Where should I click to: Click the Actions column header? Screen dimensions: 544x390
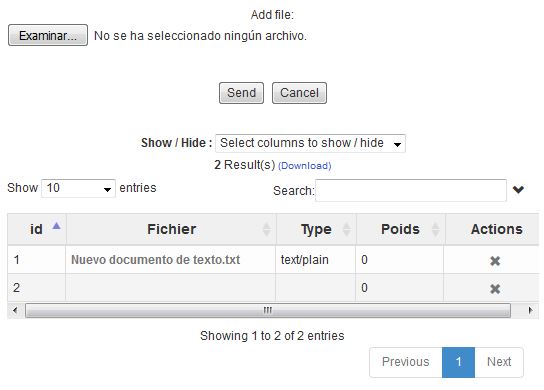(496, 229)
